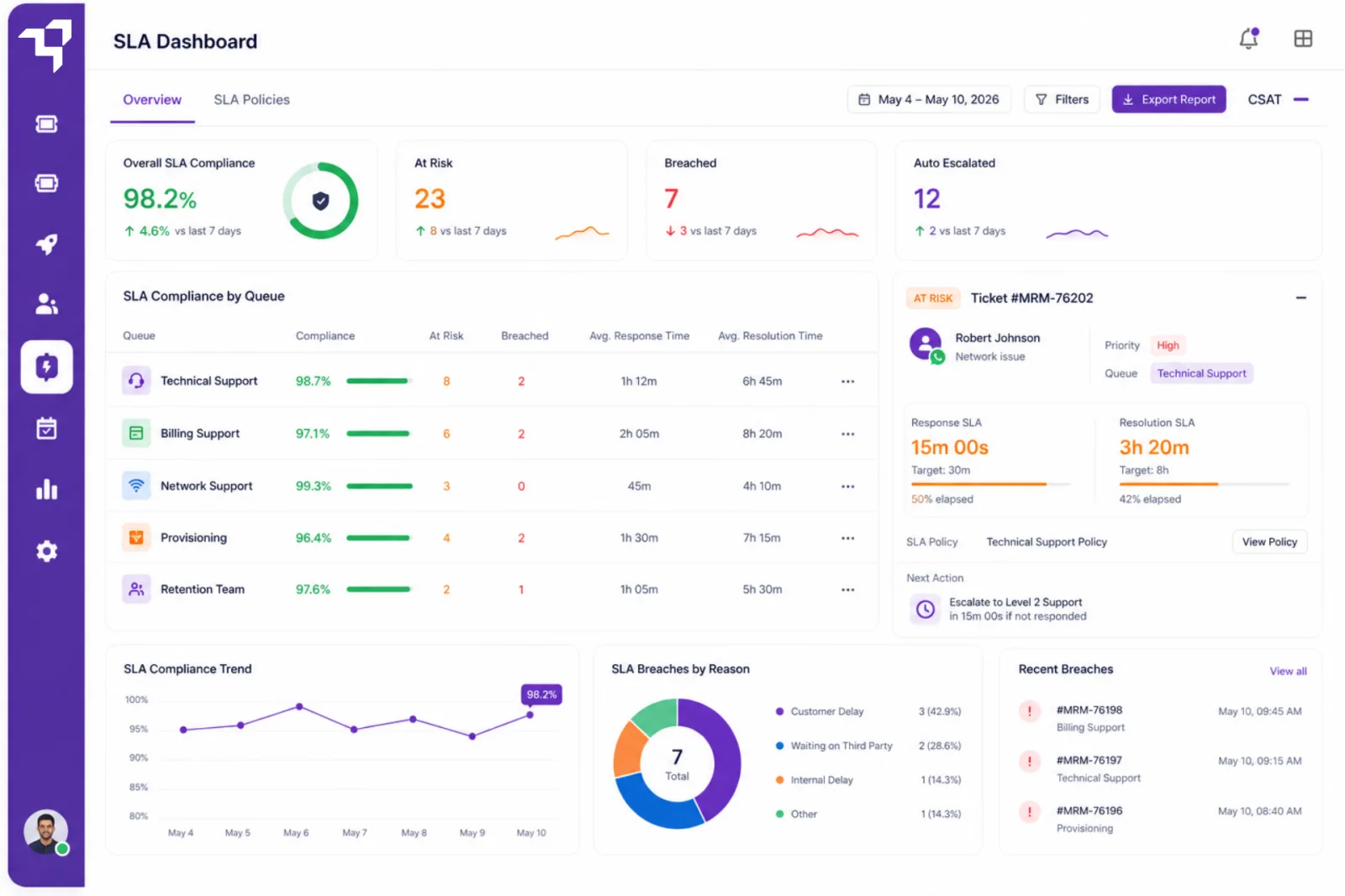1345x896 pixels.
Task: Open the calendar check icon in sidebar
Action: pyautogui.click(x=46, y=428)
